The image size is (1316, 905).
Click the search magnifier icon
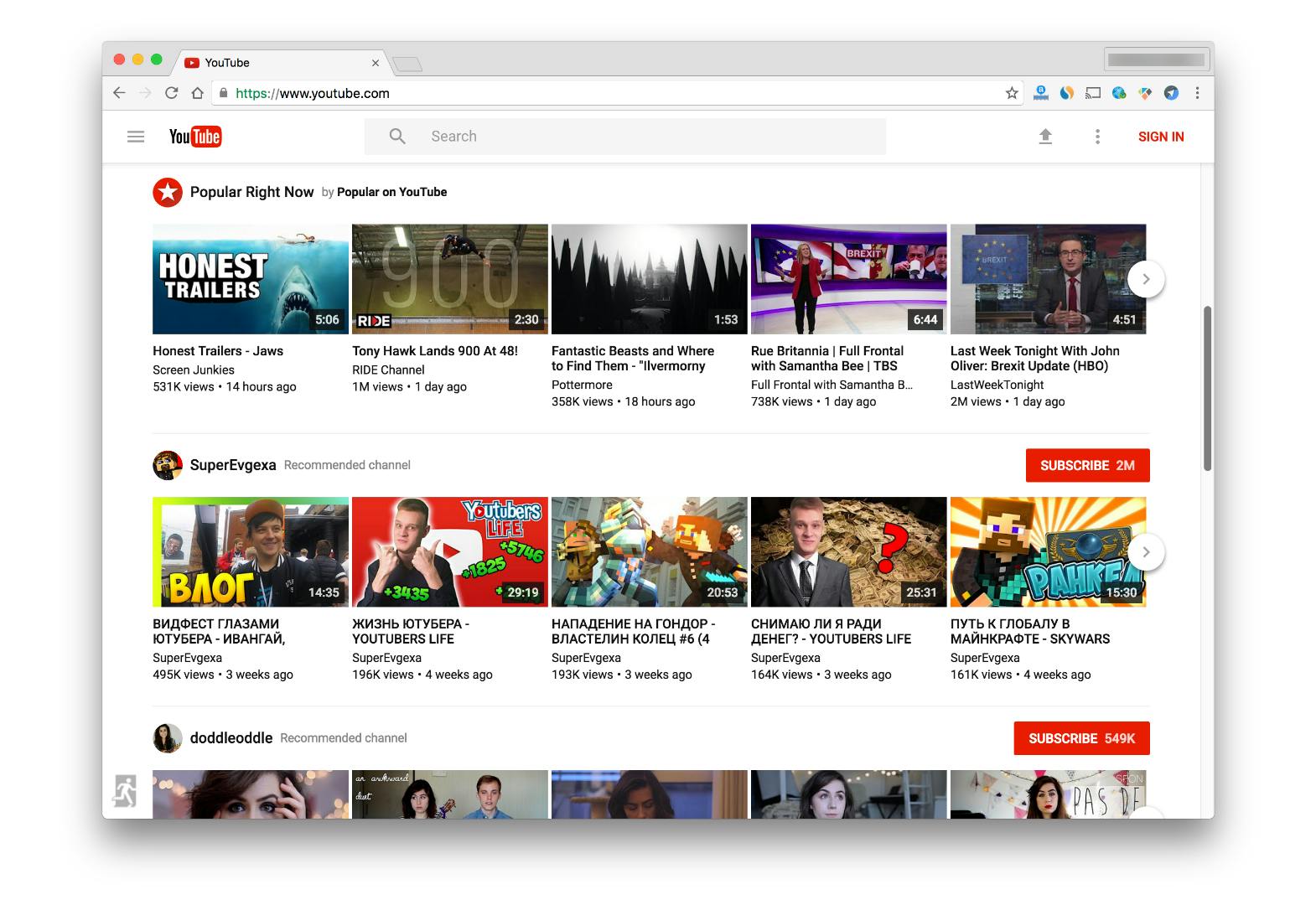point(397,137)
